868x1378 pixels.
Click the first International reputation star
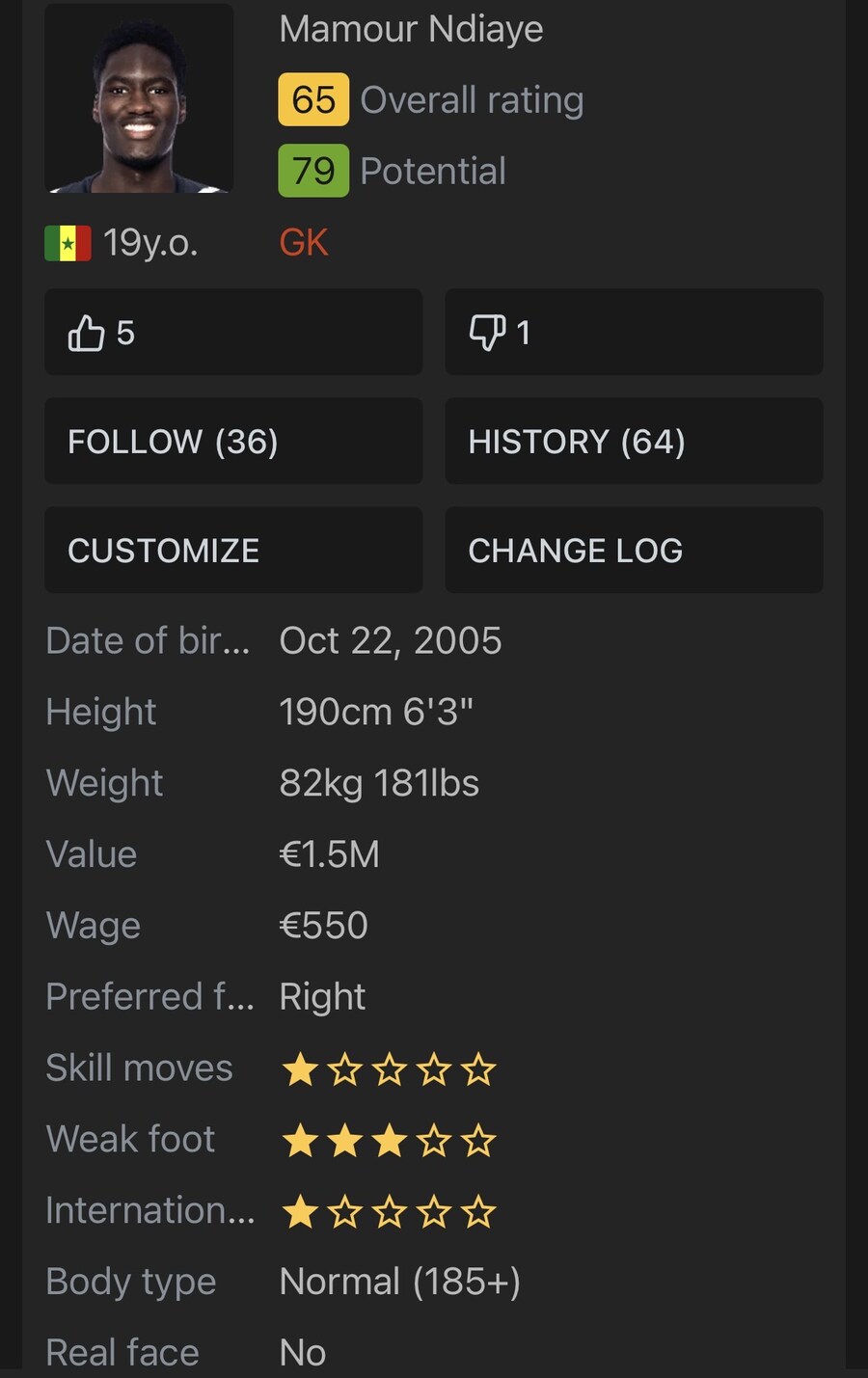(x=300, y=1212)
